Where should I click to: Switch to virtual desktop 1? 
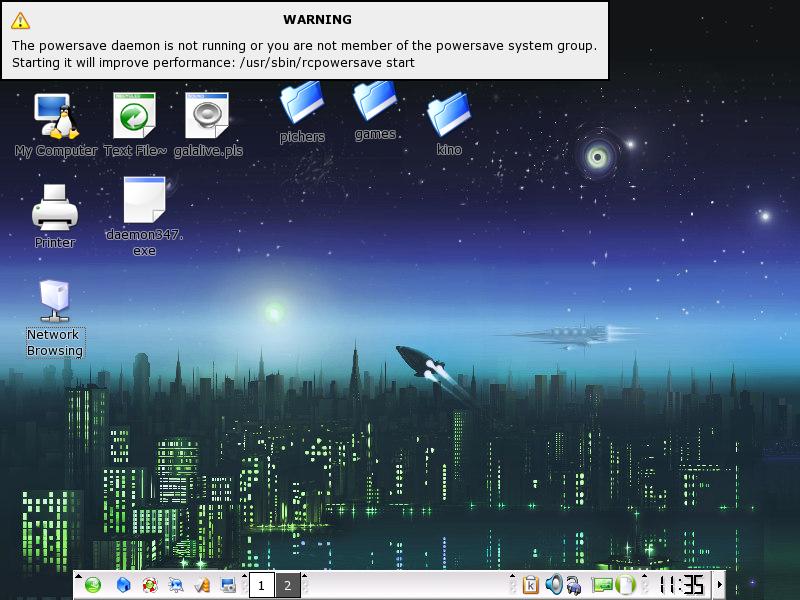(x=261, y=585)
